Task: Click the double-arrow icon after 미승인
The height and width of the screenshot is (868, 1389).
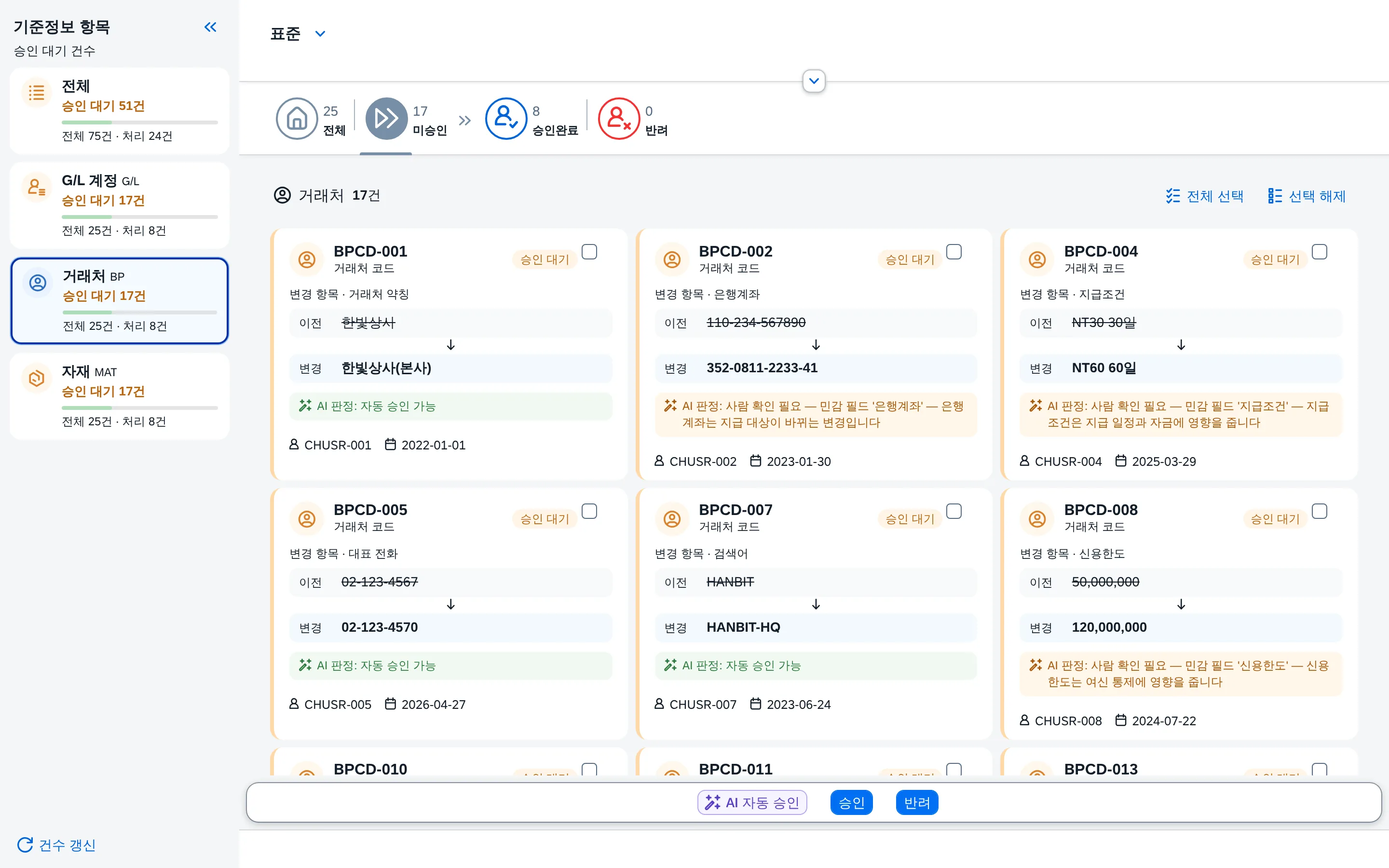Action: click(x=464, y=120)
